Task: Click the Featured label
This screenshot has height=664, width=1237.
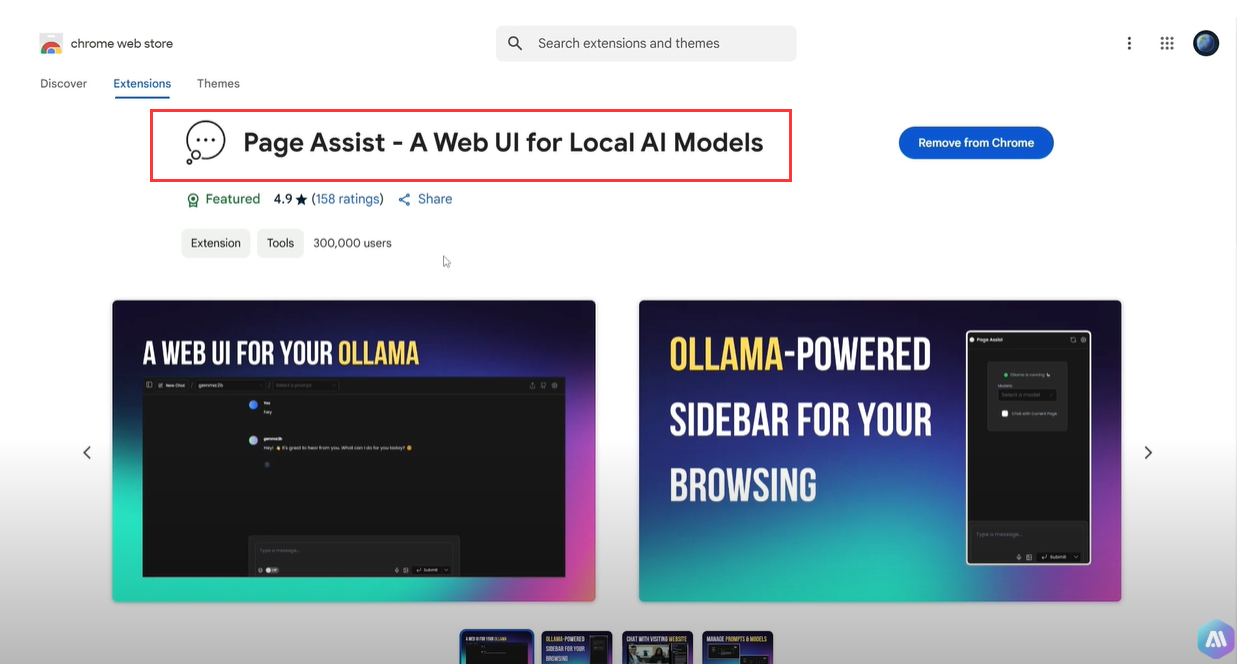Action: 233,199
